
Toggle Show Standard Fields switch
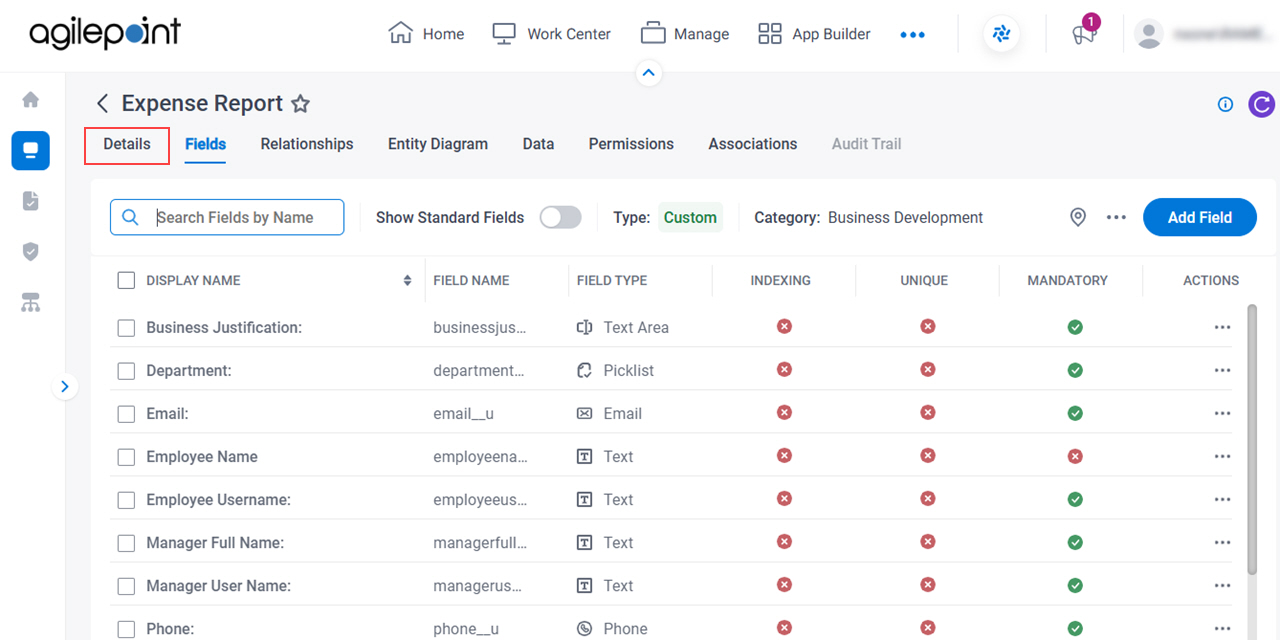coord(560,217)
